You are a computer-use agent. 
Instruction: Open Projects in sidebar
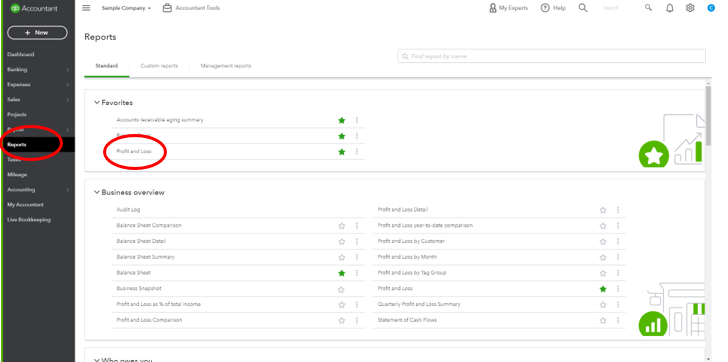click(x=17, y=115)
